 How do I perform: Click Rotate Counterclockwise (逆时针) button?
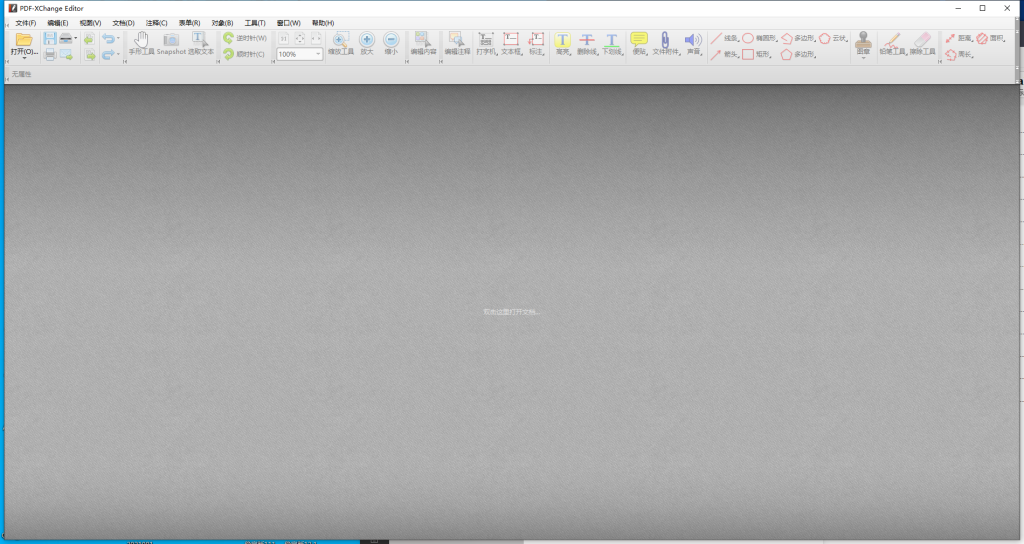click(x=244, y=38)
